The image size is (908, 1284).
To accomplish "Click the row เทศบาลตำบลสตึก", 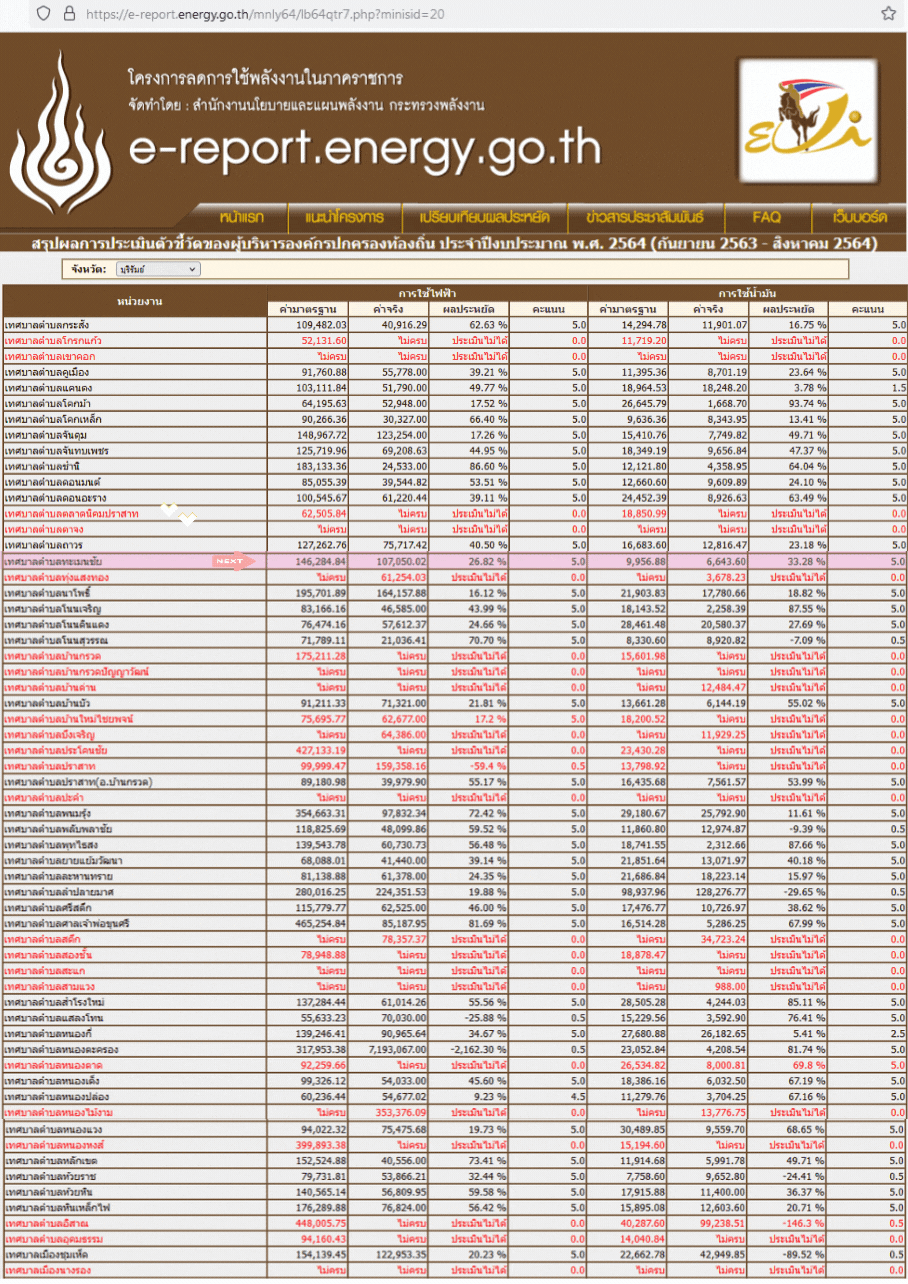I will point(454,939).
